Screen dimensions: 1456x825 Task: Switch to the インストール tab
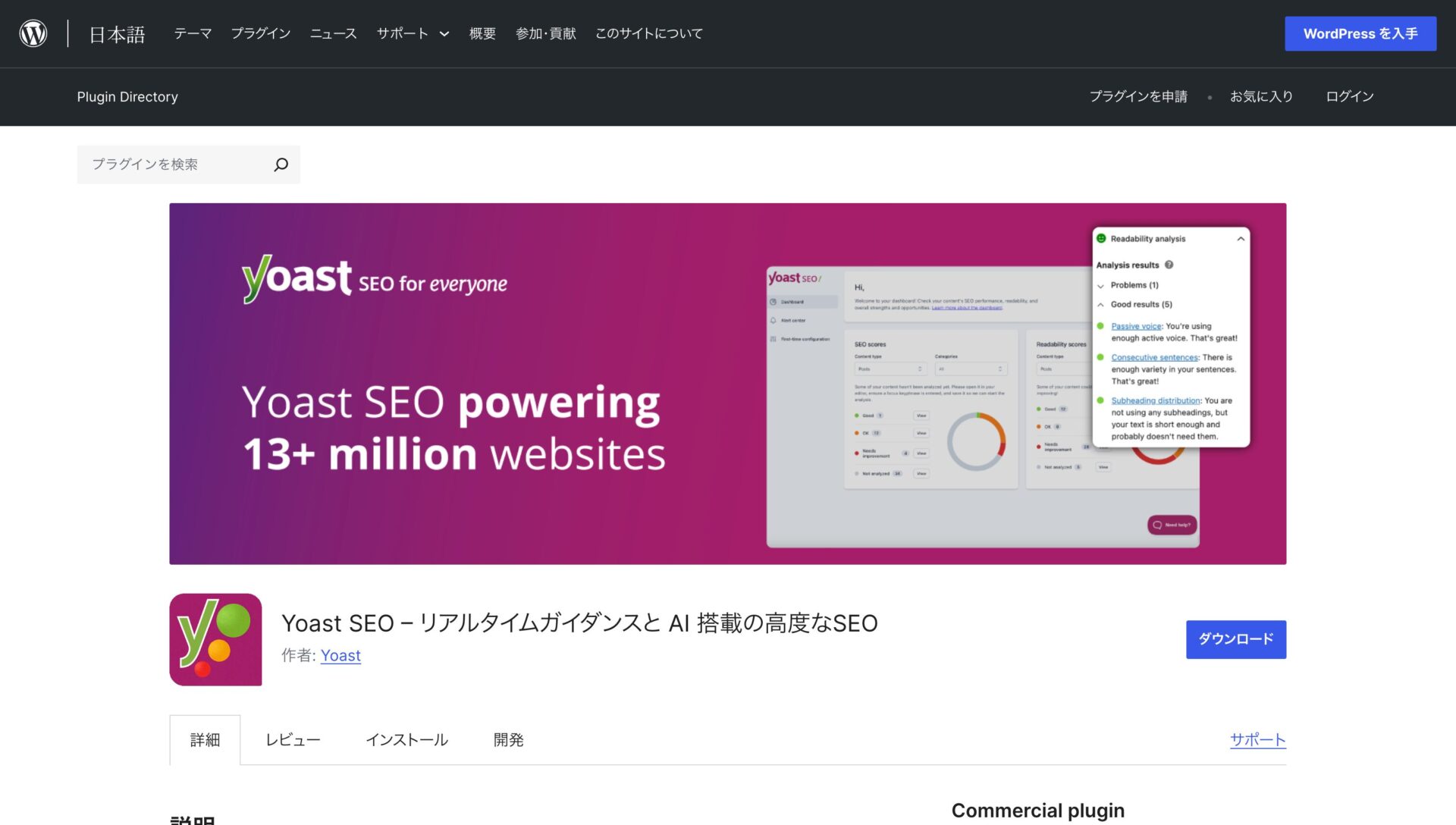pyautogui.click(x=407, y=739)
